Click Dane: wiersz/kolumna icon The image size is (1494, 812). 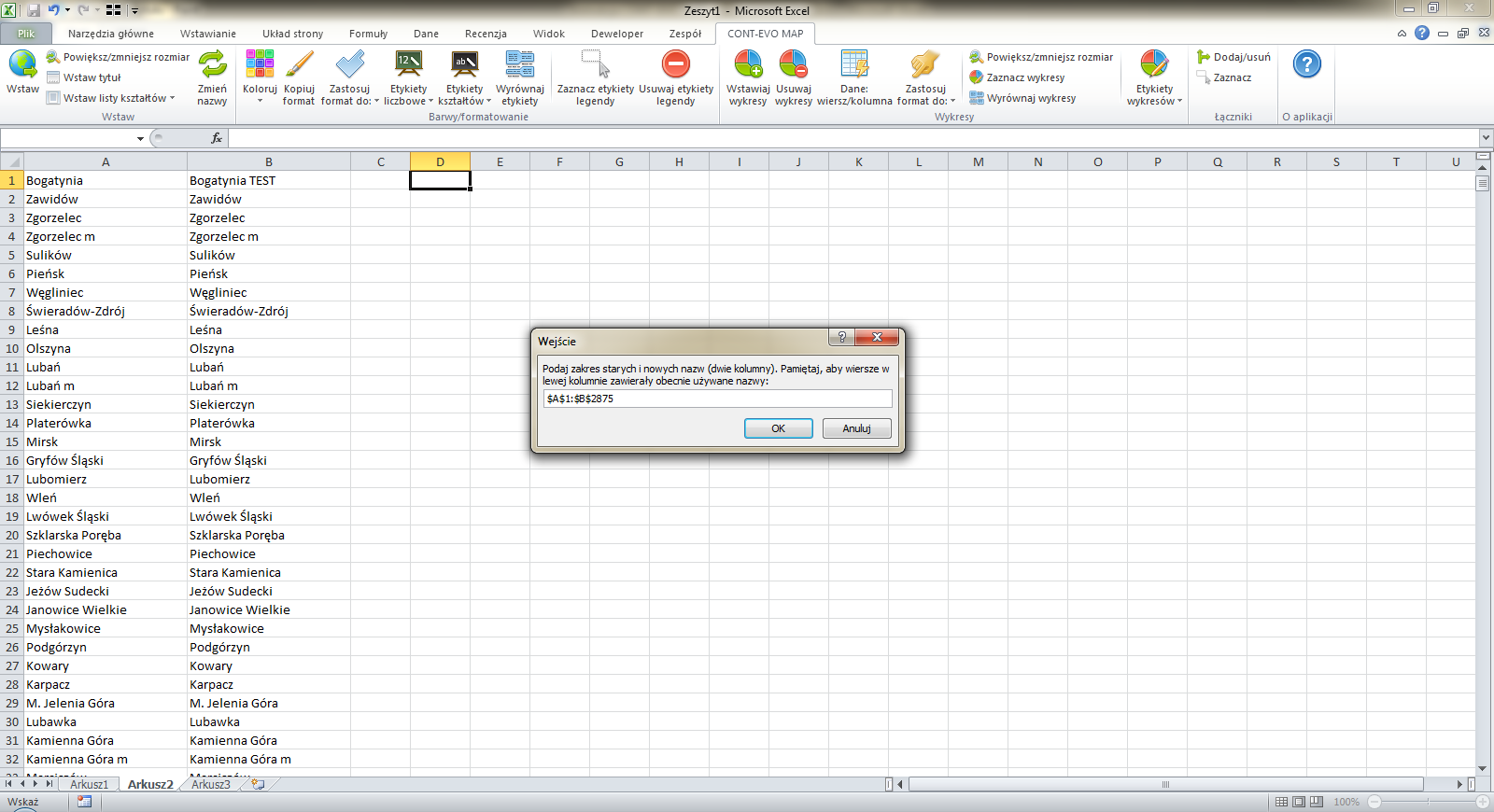point(854,64)
